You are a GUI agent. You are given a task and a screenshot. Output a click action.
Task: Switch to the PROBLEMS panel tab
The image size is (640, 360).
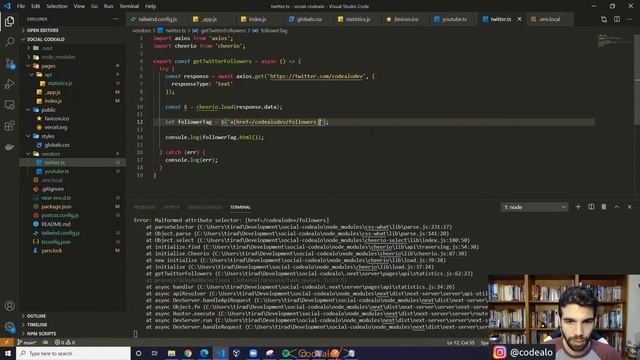click(144, 207)
